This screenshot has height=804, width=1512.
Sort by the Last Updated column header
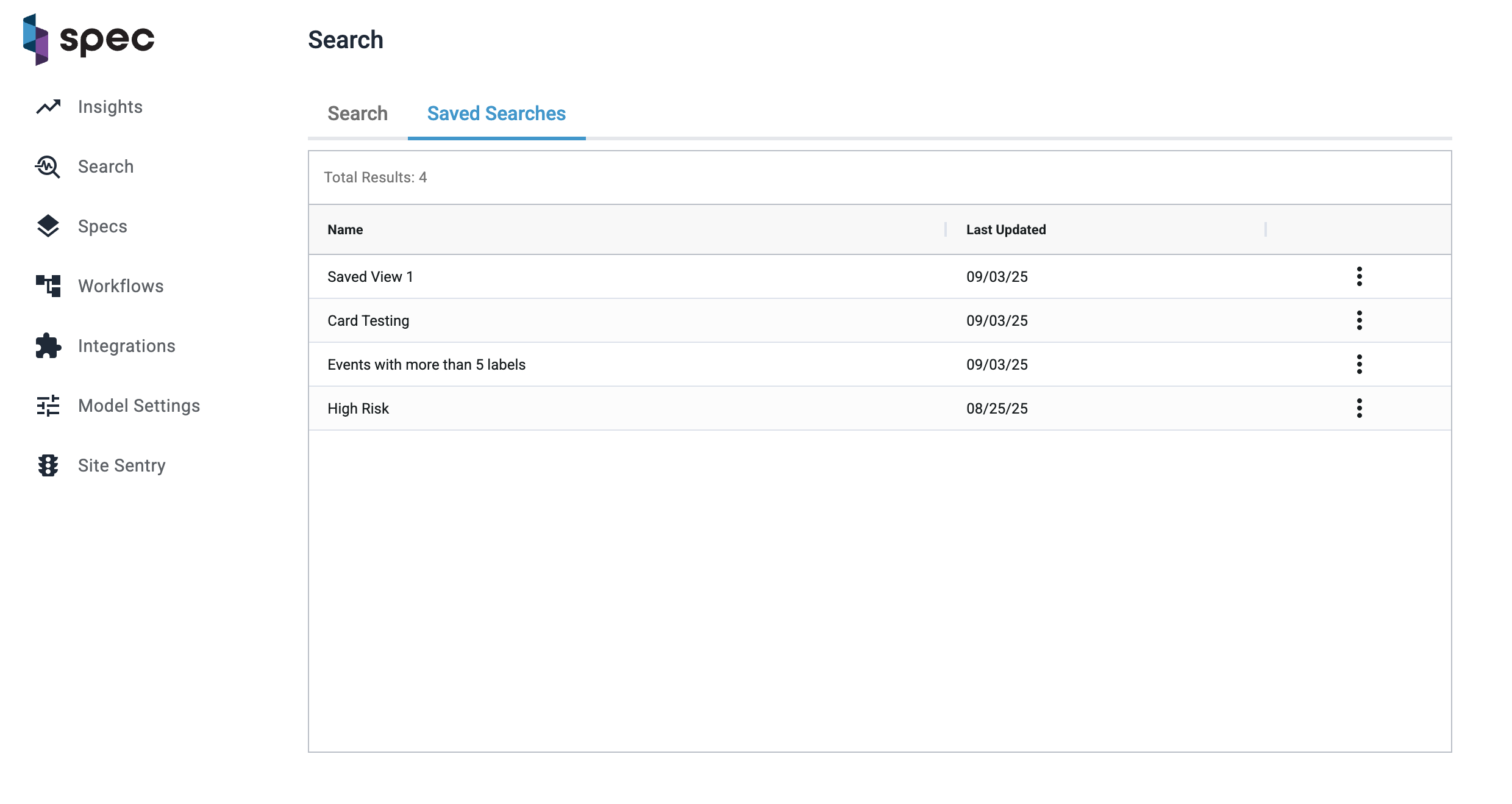[x=1006, y=229]
